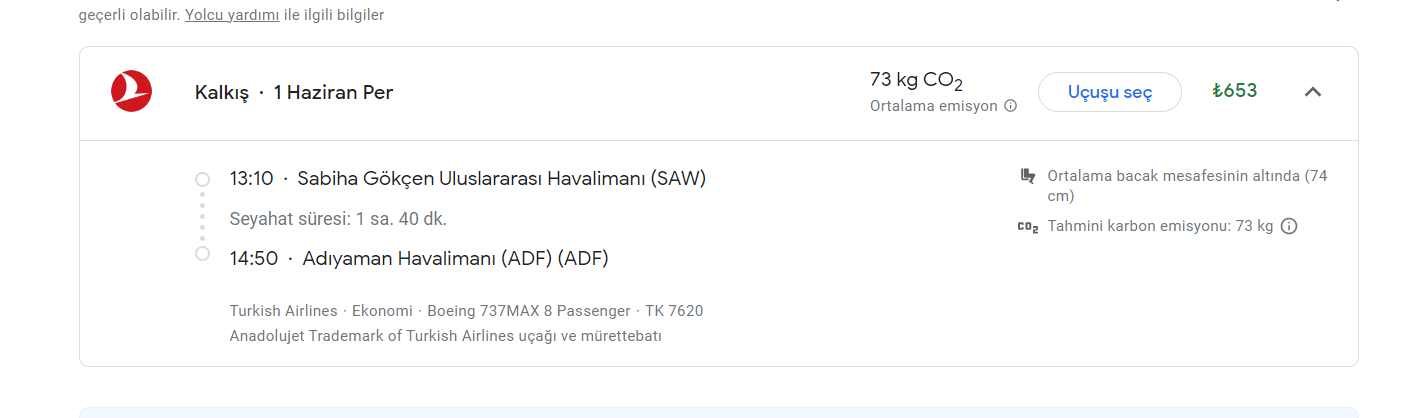Select the flight with Uçuşu seç button
1423x418 pixels.
tap(1110, 92)
